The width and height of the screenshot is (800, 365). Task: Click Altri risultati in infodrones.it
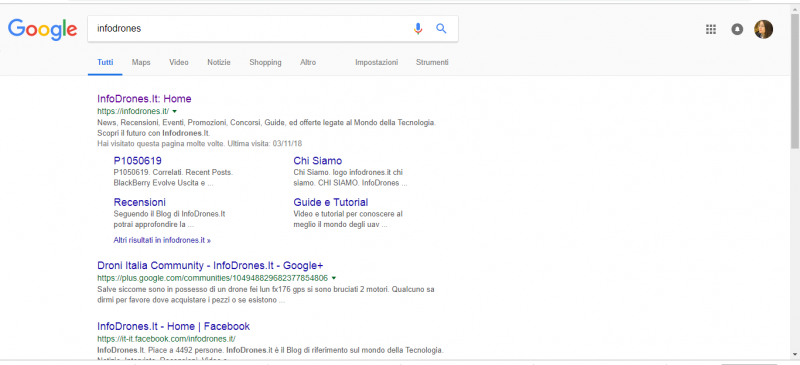tap(162, 240)
